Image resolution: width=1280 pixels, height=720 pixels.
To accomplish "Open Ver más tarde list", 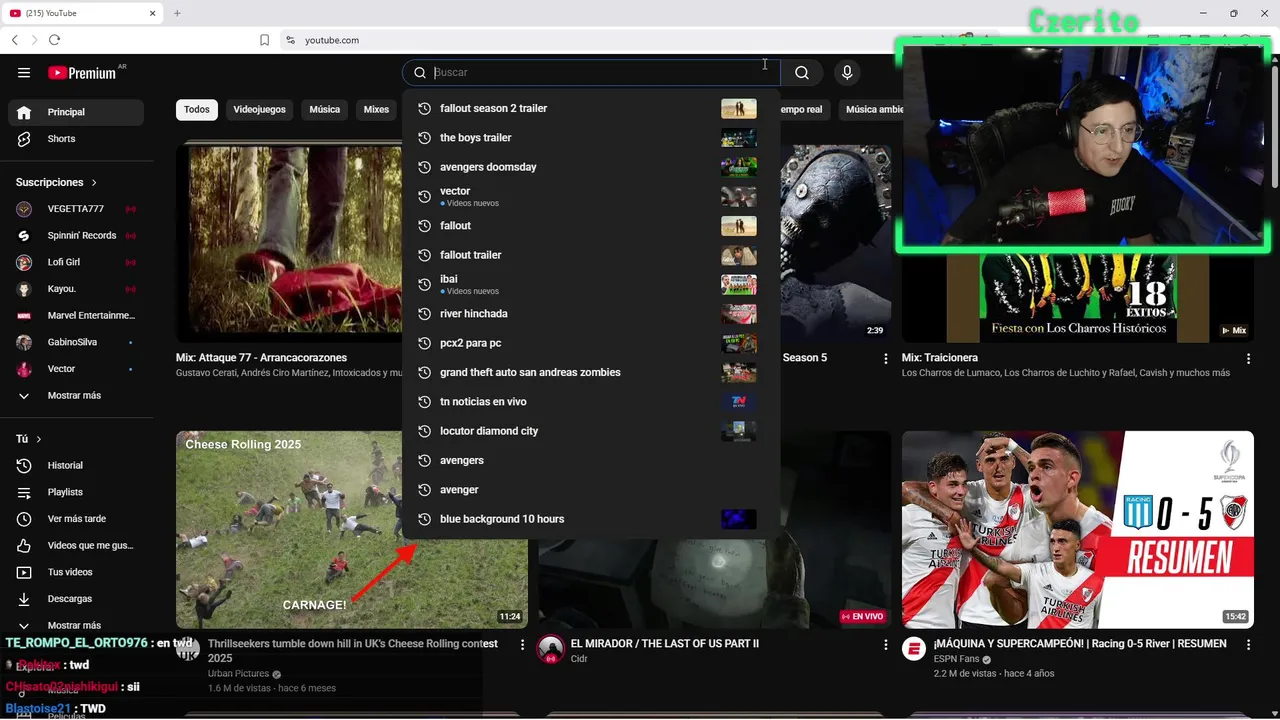I will point(76,519).
